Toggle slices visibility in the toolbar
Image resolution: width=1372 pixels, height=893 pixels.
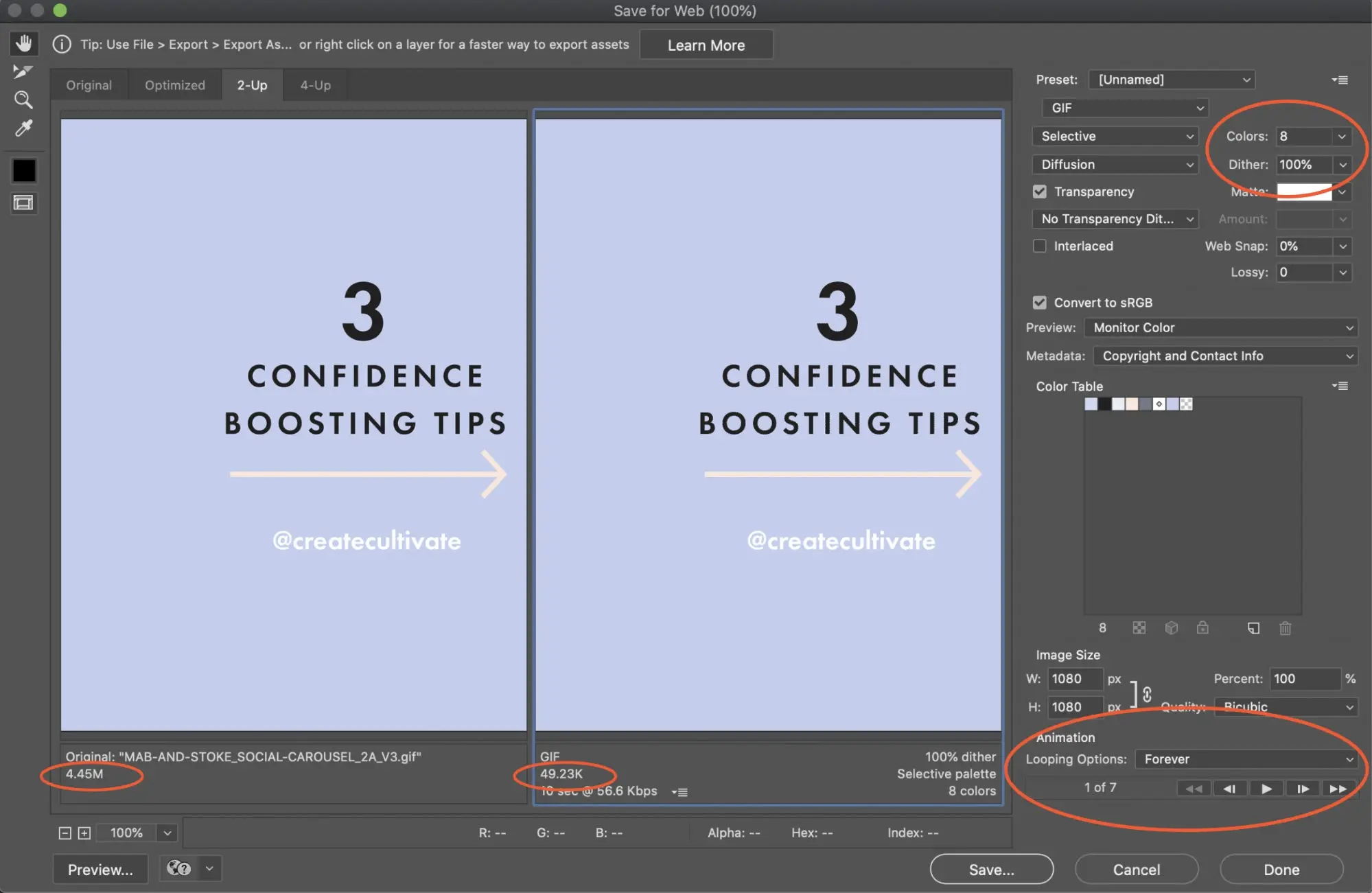point(23,203)
